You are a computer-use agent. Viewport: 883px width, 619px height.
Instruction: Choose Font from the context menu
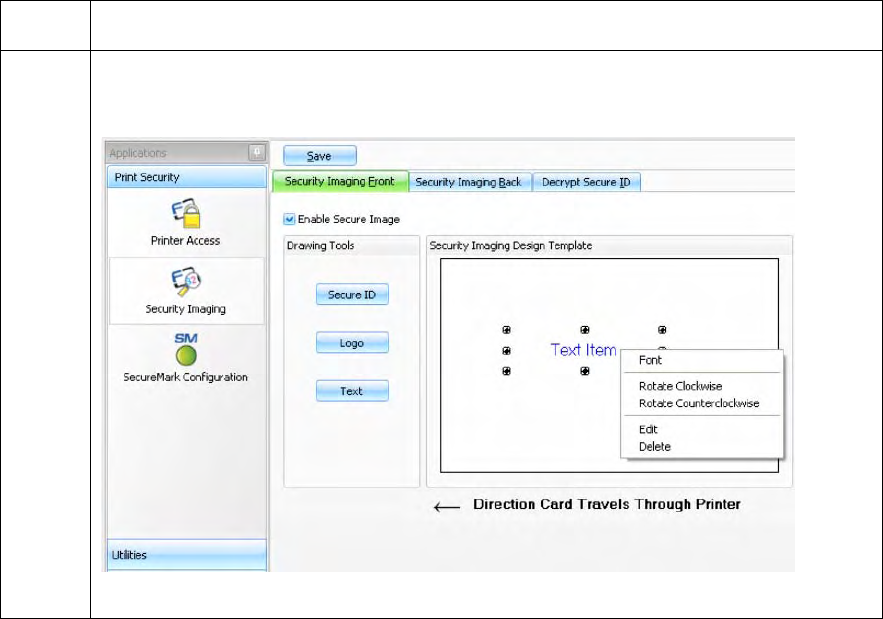tap(650, 360)
